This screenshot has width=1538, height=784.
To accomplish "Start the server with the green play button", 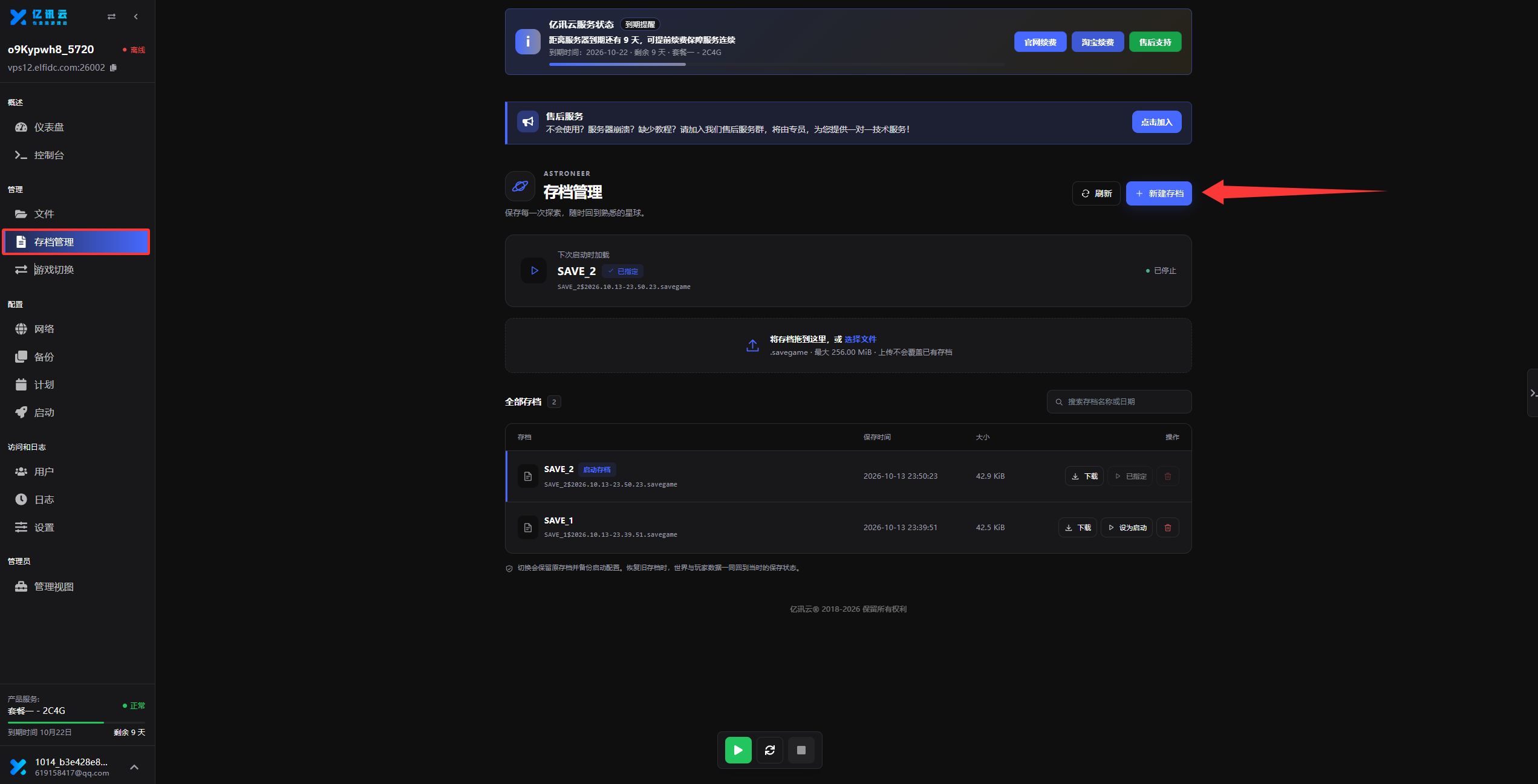I will pyautogui.click(x=738, y=750).
